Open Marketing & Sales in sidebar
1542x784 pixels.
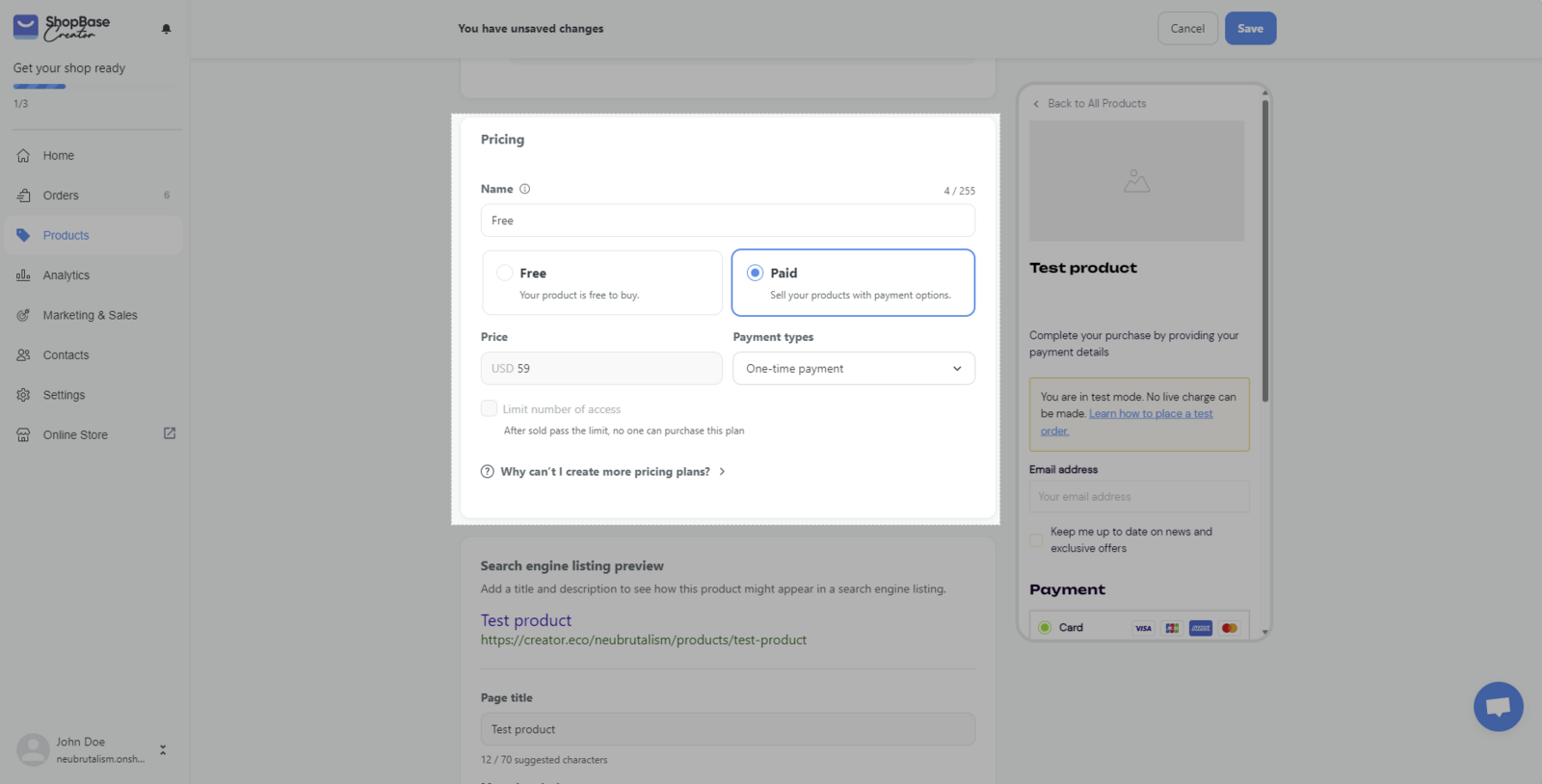pos(93,315)
